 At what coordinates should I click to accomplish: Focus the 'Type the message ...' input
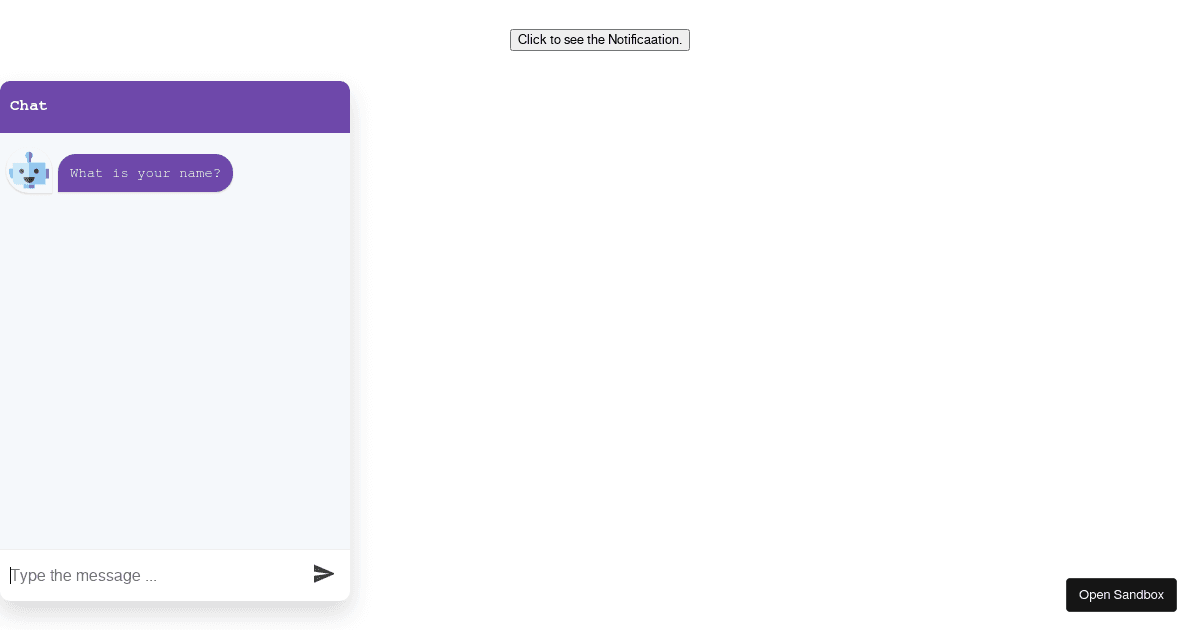point(150,576)
